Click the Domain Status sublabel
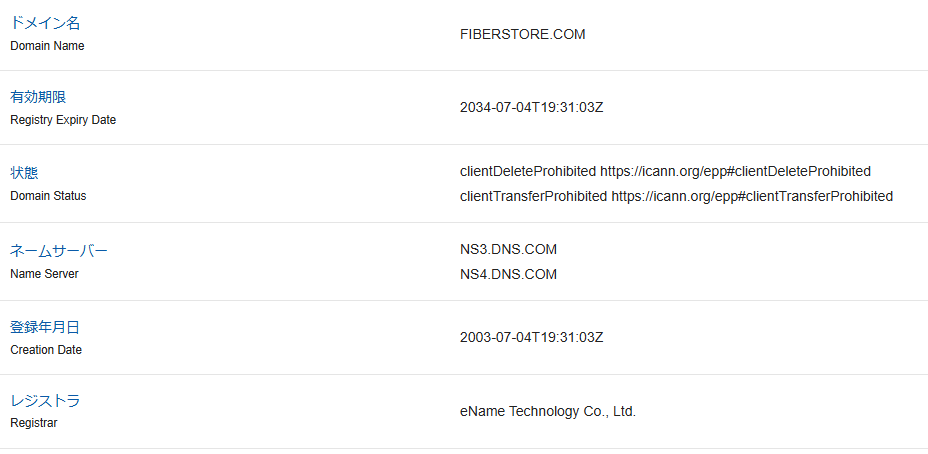The width and height of the screenshot is (928, 454). [x=48, y=195]
